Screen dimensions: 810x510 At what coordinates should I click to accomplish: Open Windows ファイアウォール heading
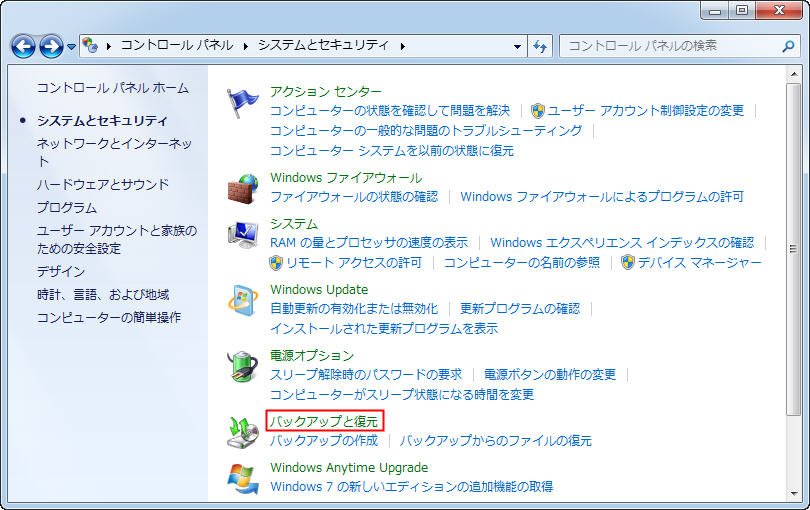click(346, 178)
